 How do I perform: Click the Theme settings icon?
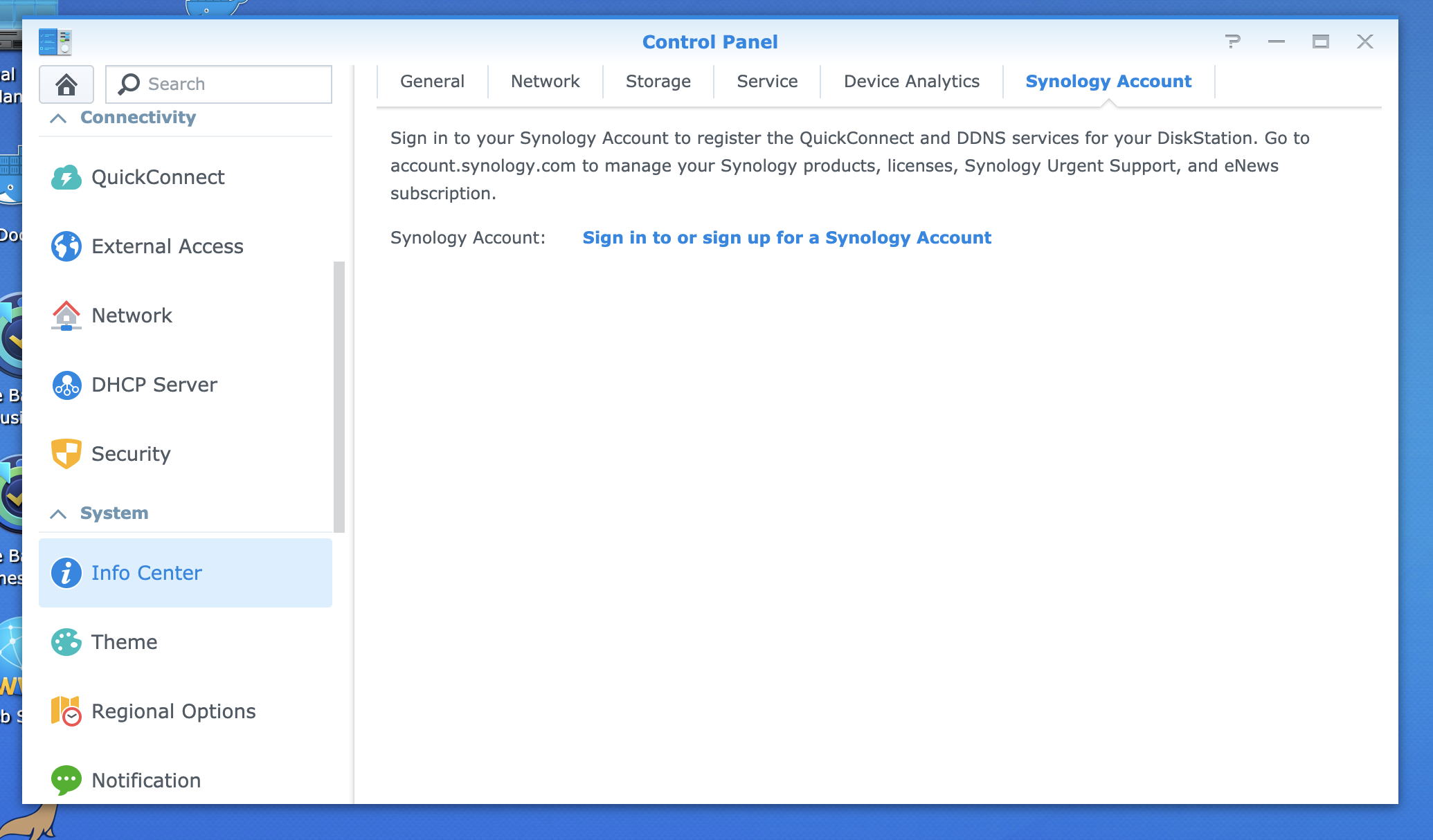(67, 642)
